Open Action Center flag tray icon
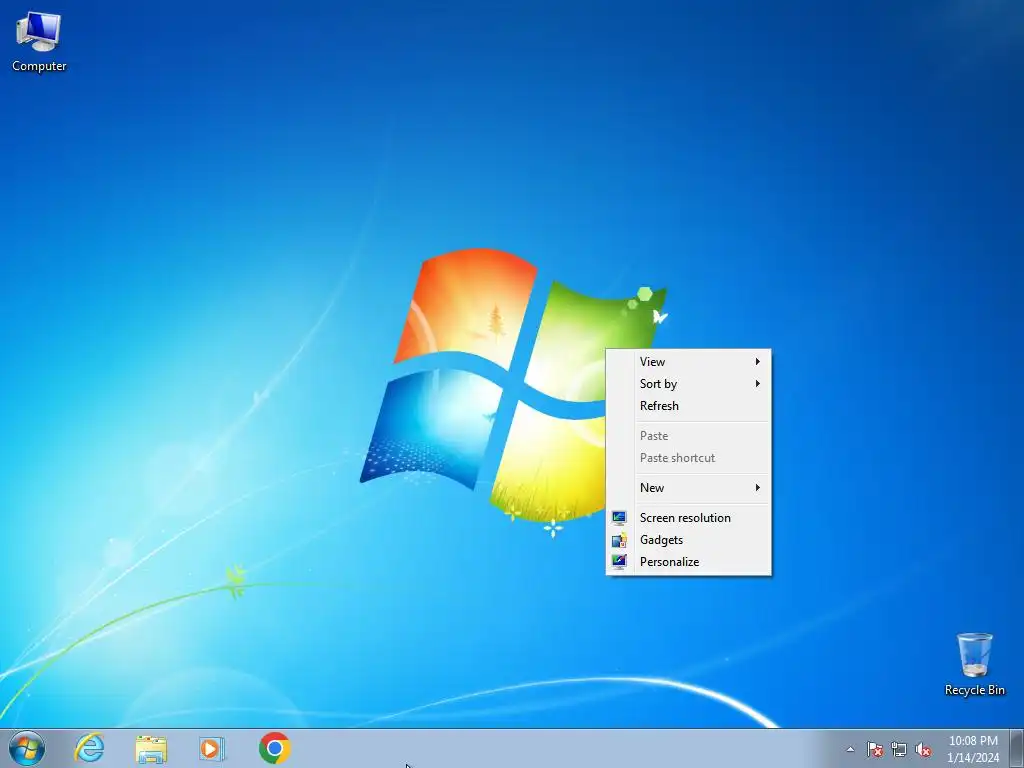 click(x=874, y=749)
